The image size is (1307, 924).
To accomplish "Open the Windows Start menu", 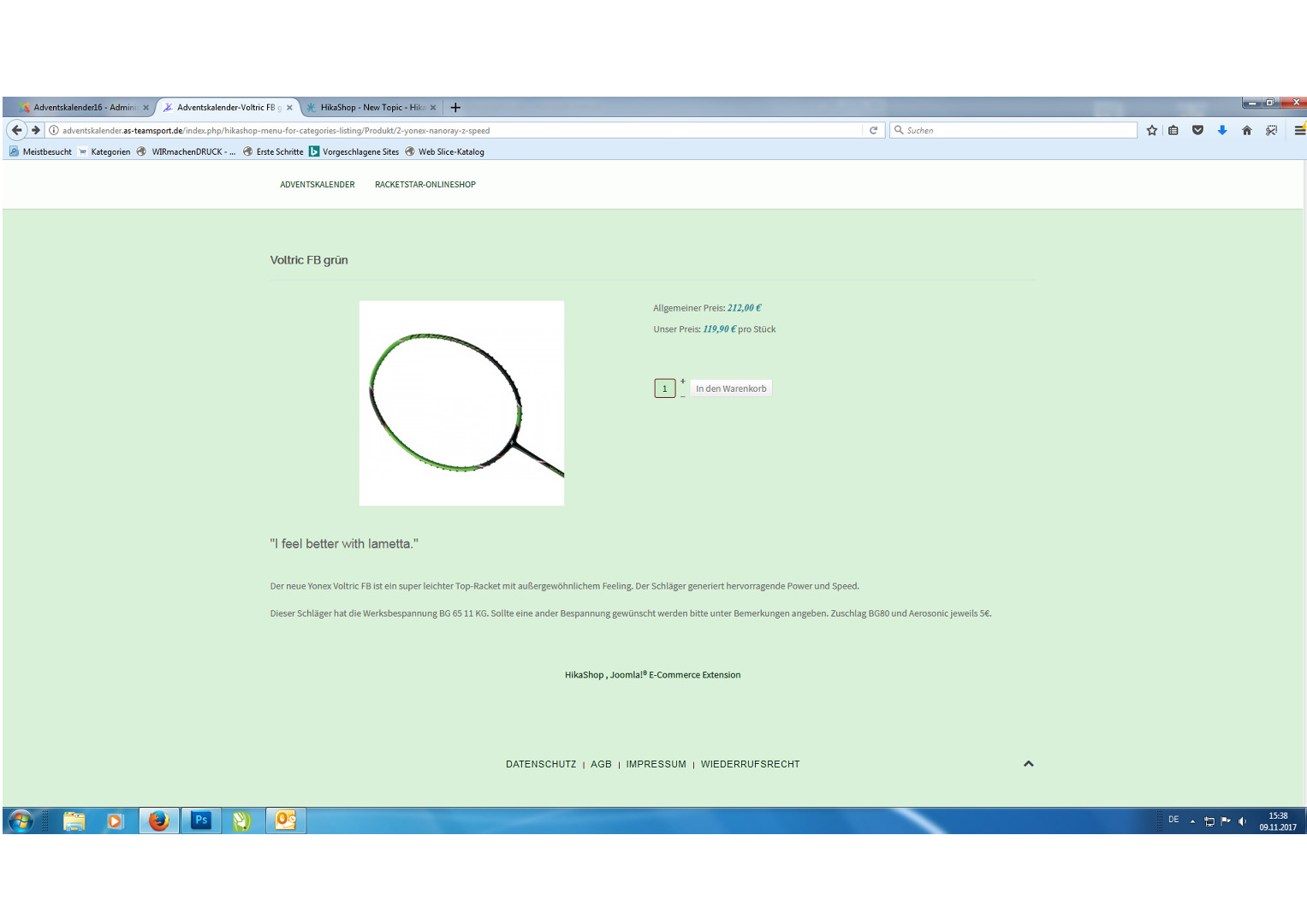I will pyautogui.click(x=21, y=821).
